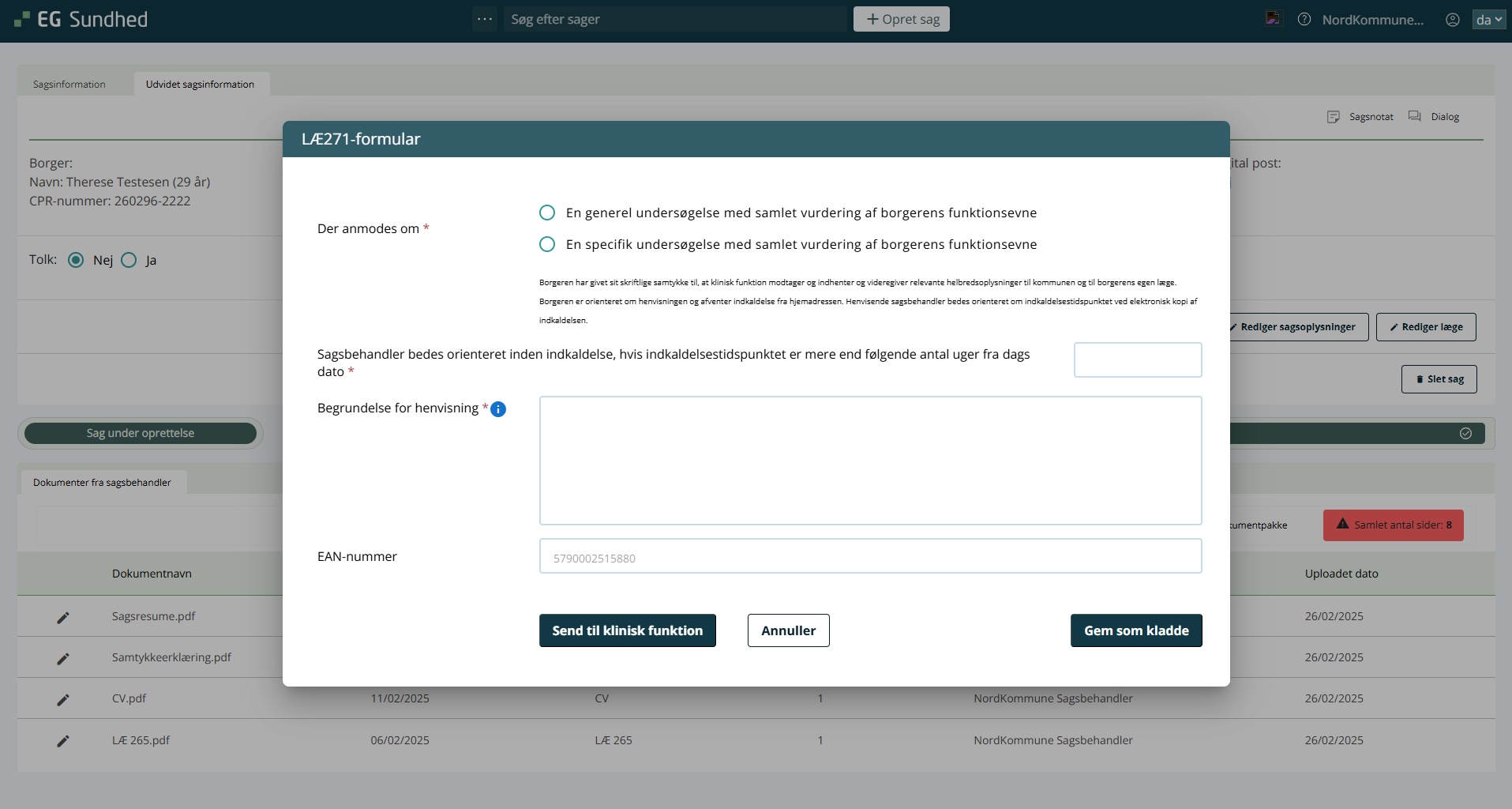
Task: Focus the Begrundelse for henvisning text area
Action: (870, 461)
